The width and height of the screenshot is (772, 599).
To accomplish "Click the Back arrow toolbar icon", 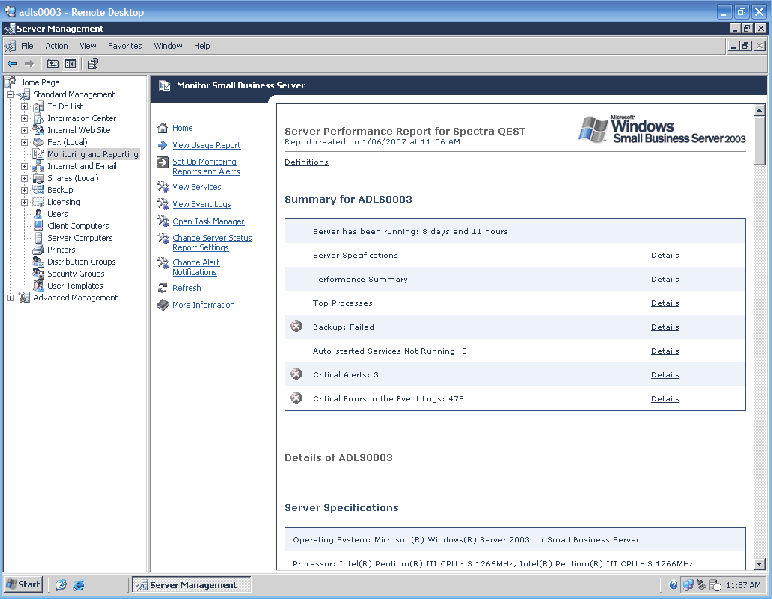I will coord(12,63).
